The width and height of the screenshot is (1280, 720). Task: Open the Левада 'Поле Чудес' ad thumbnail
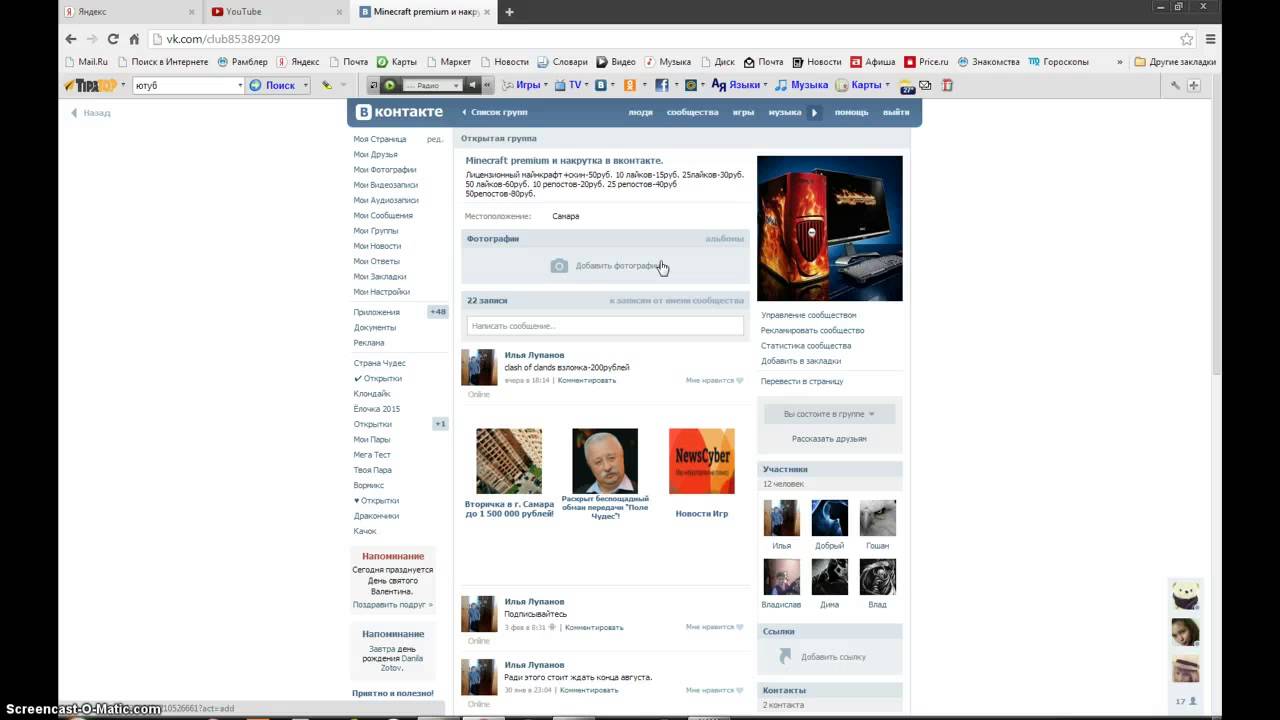[605, 461]
